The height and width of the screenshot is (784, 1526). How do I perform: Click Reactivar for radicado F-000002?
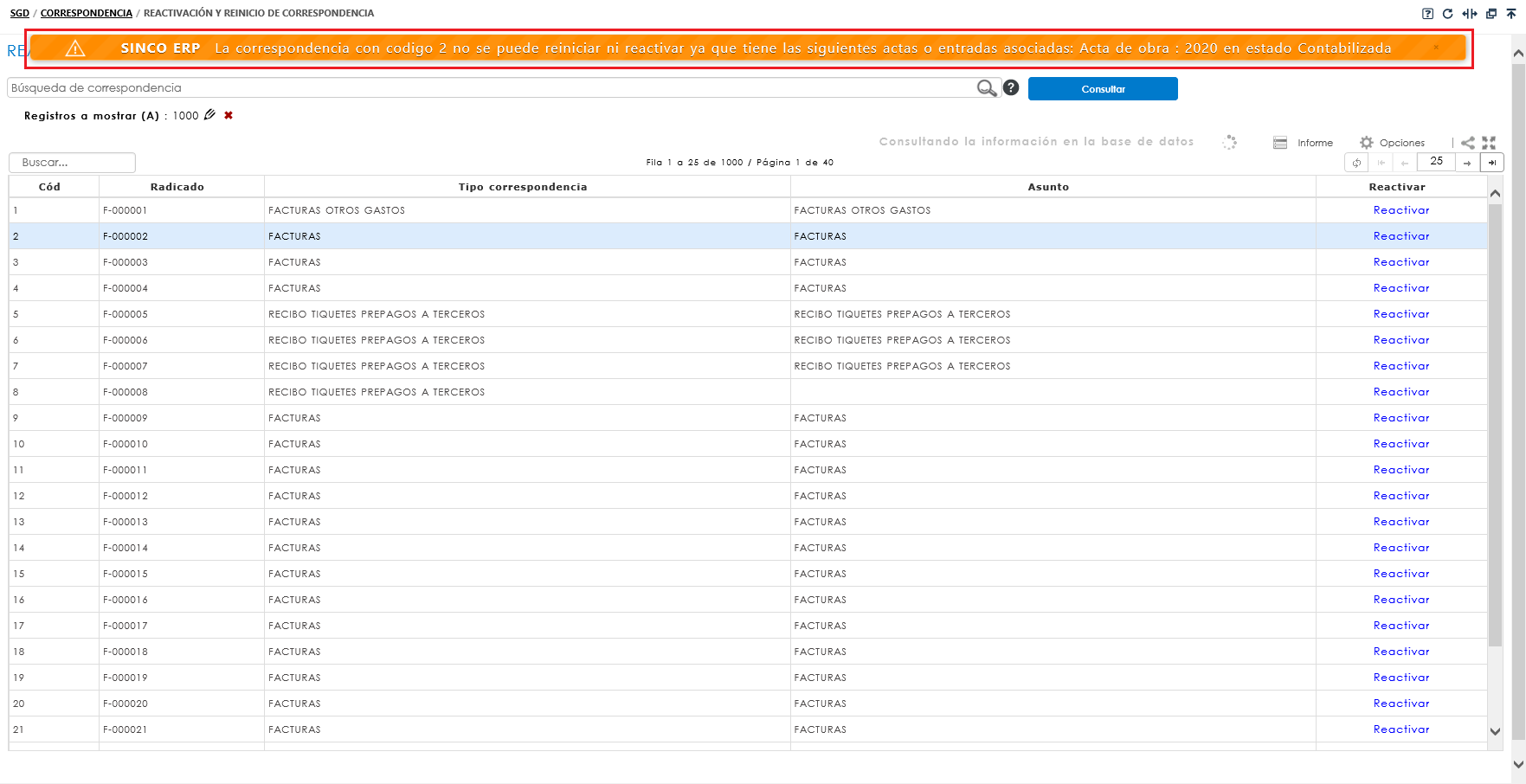pyautogui.click(x=1401, y=236)
